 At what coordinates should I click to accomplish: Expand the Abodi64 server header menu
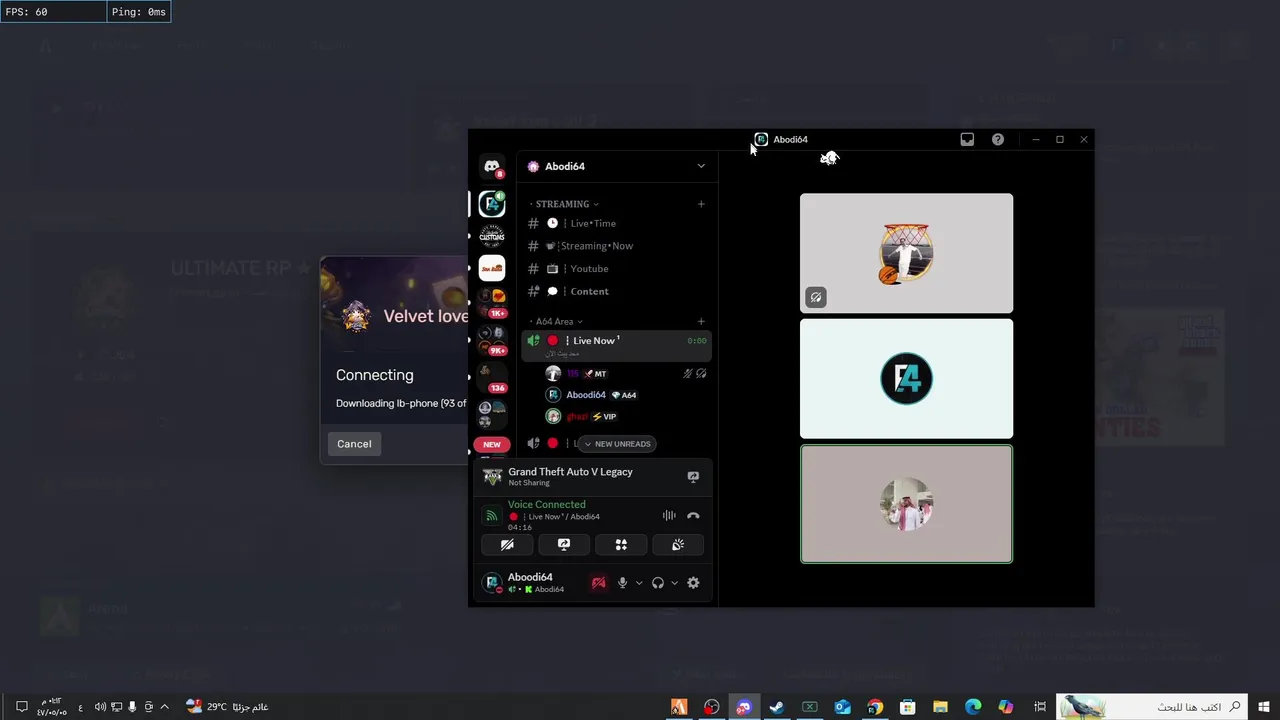(x=701, y=166)
